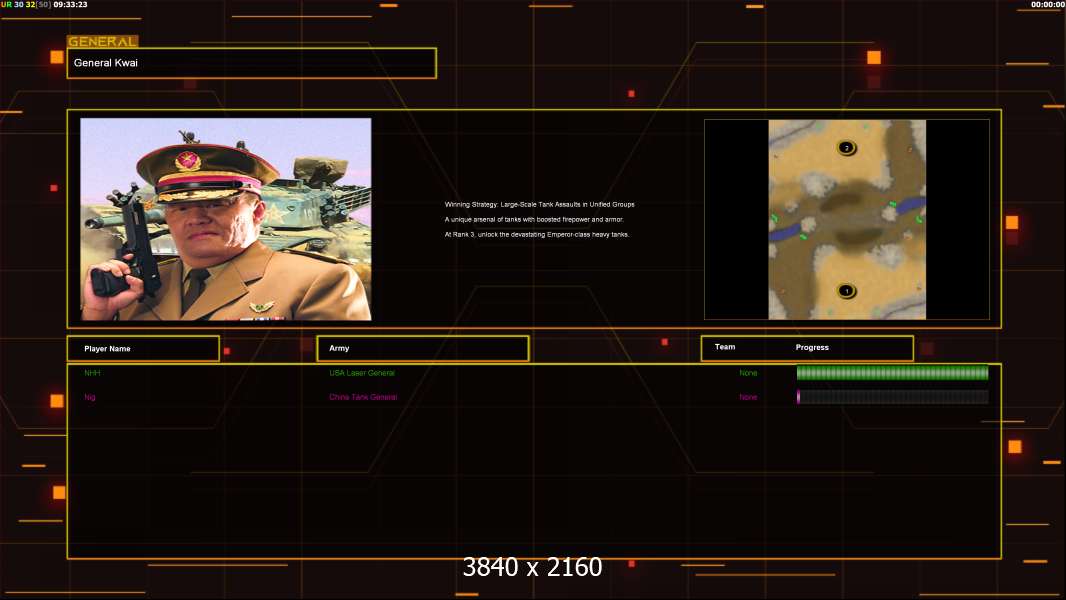This screenshot has width=1066, height=600.
Task: Click the pink player name beside China Tank General
Action: point(90,398)
